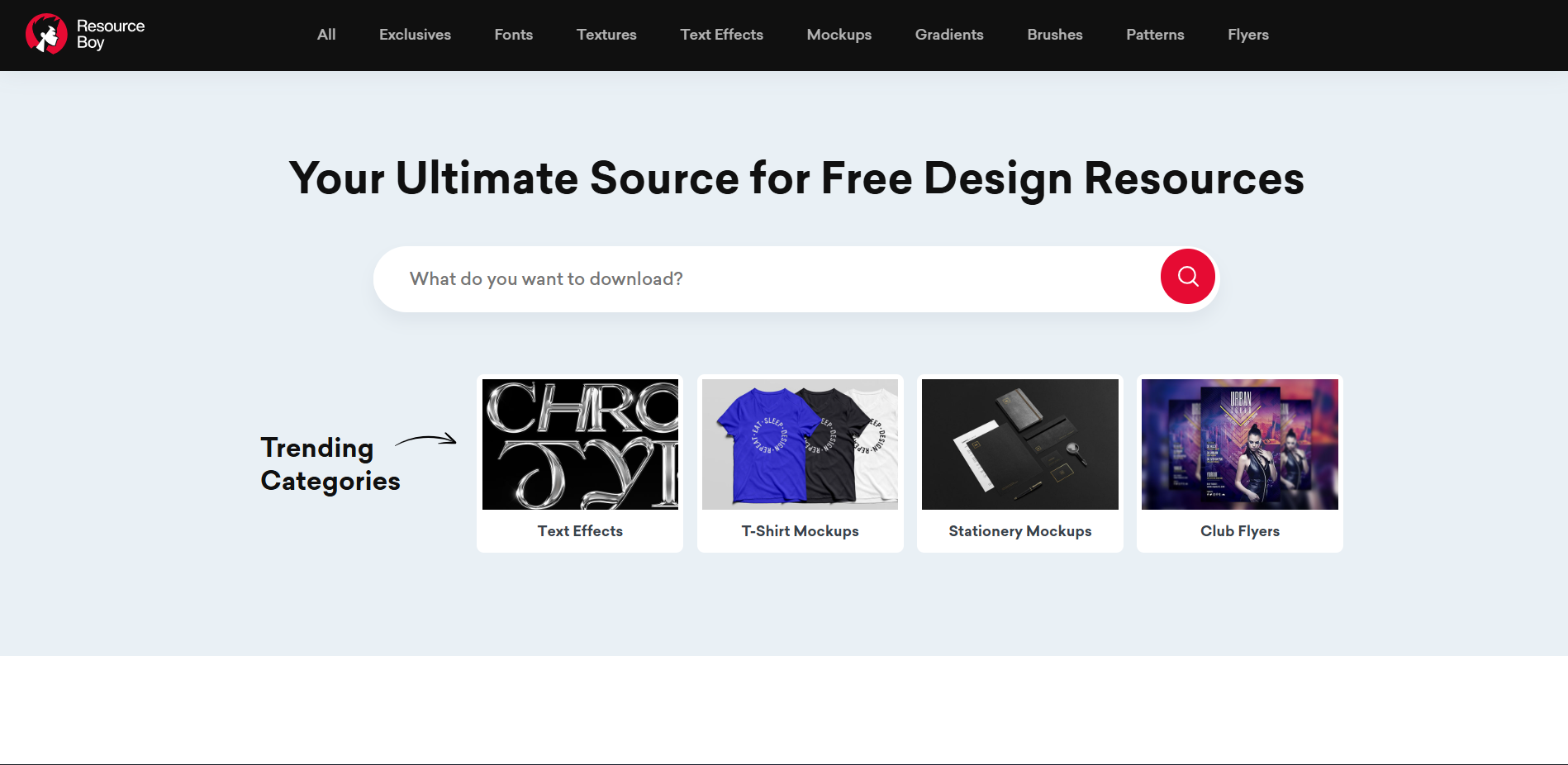Click the Club Flyers card label
Viewport: 1568px width, 765px height.
click(1239, 531)
